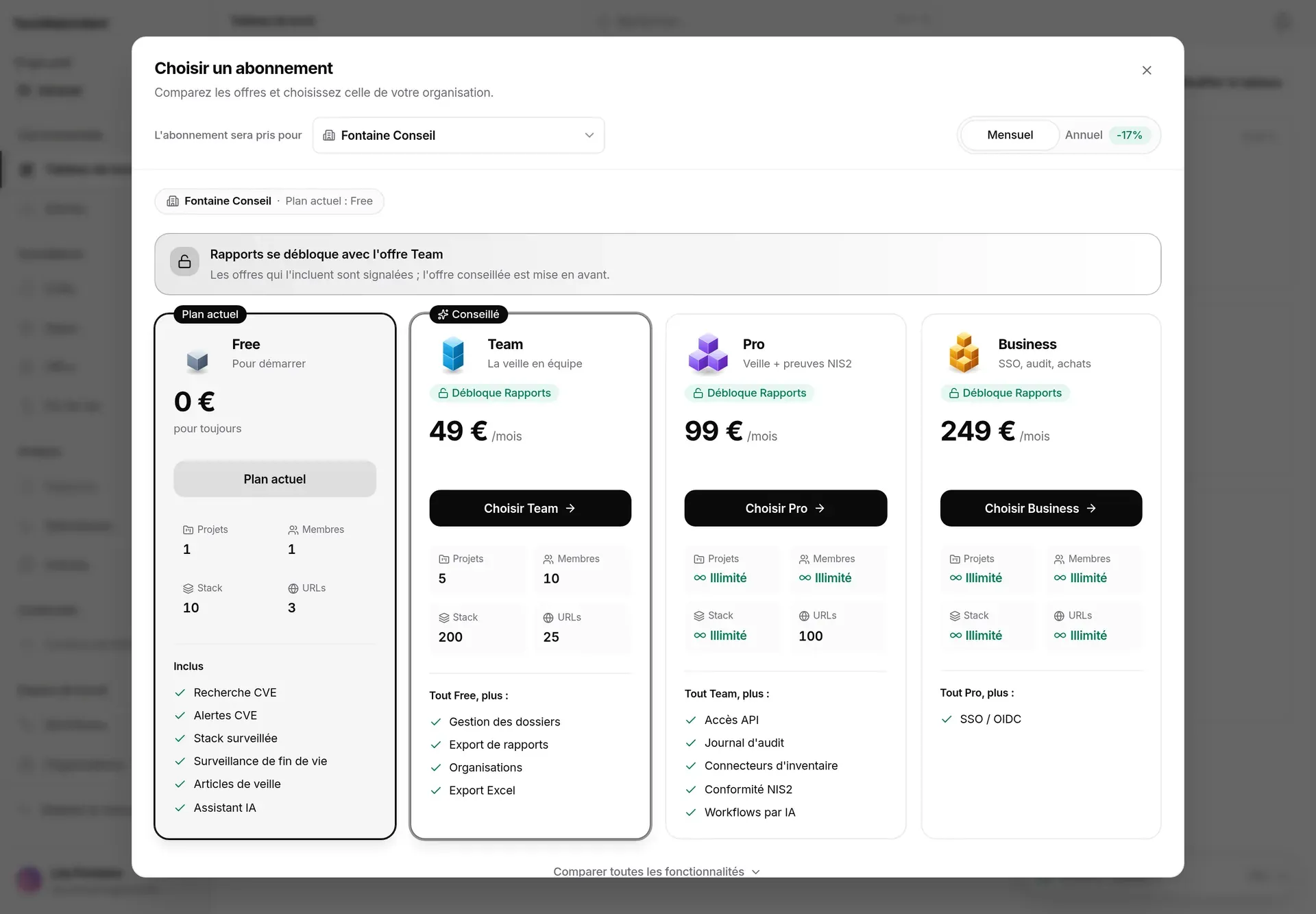Click the grey Free plan cube icon
The width and height of the screenshot is (1316, 914).
[x=197, y=359]
